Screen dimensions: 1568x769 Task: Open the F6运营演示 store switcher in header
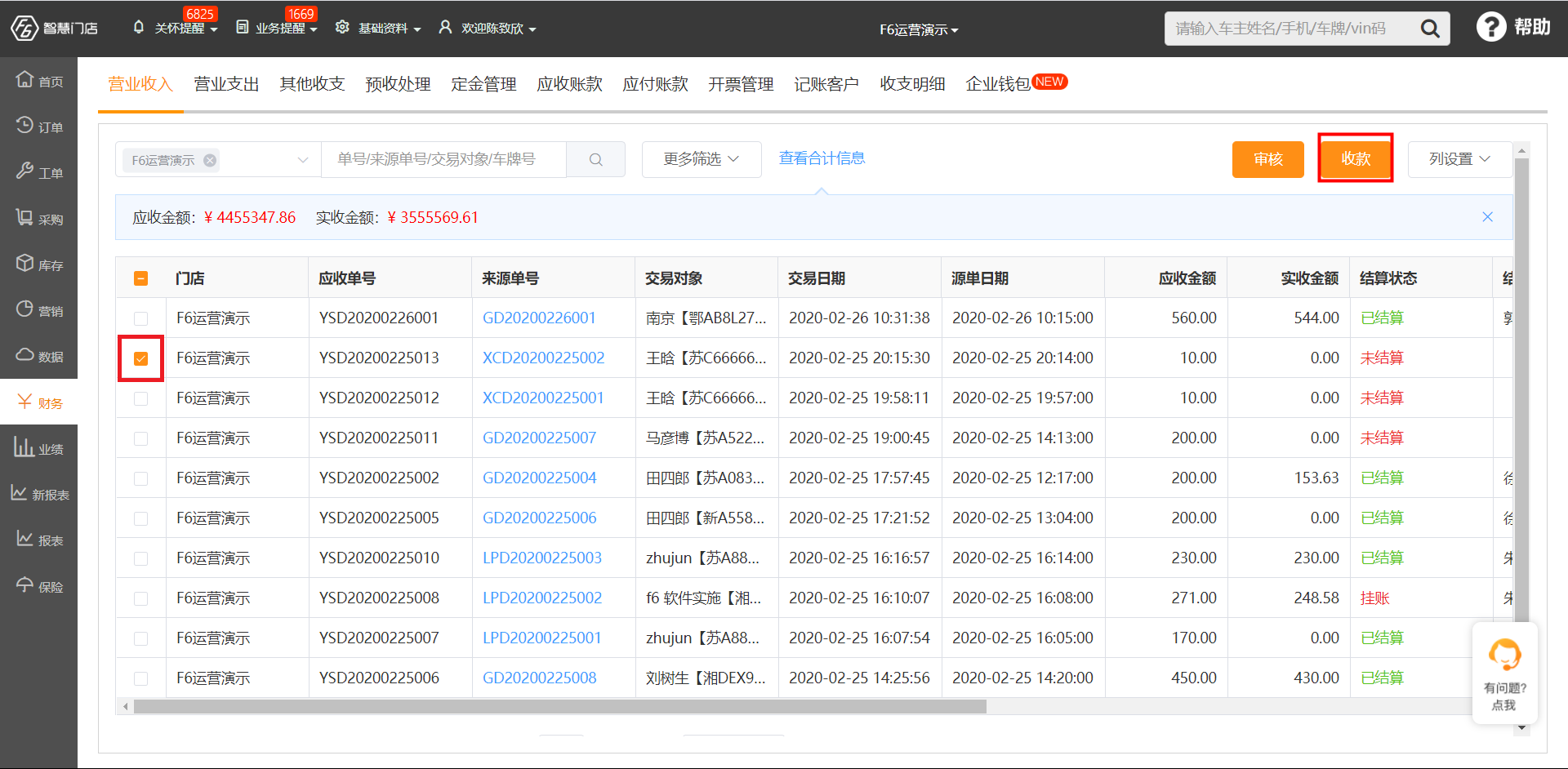pyautogui.click(x=919, y=29)
